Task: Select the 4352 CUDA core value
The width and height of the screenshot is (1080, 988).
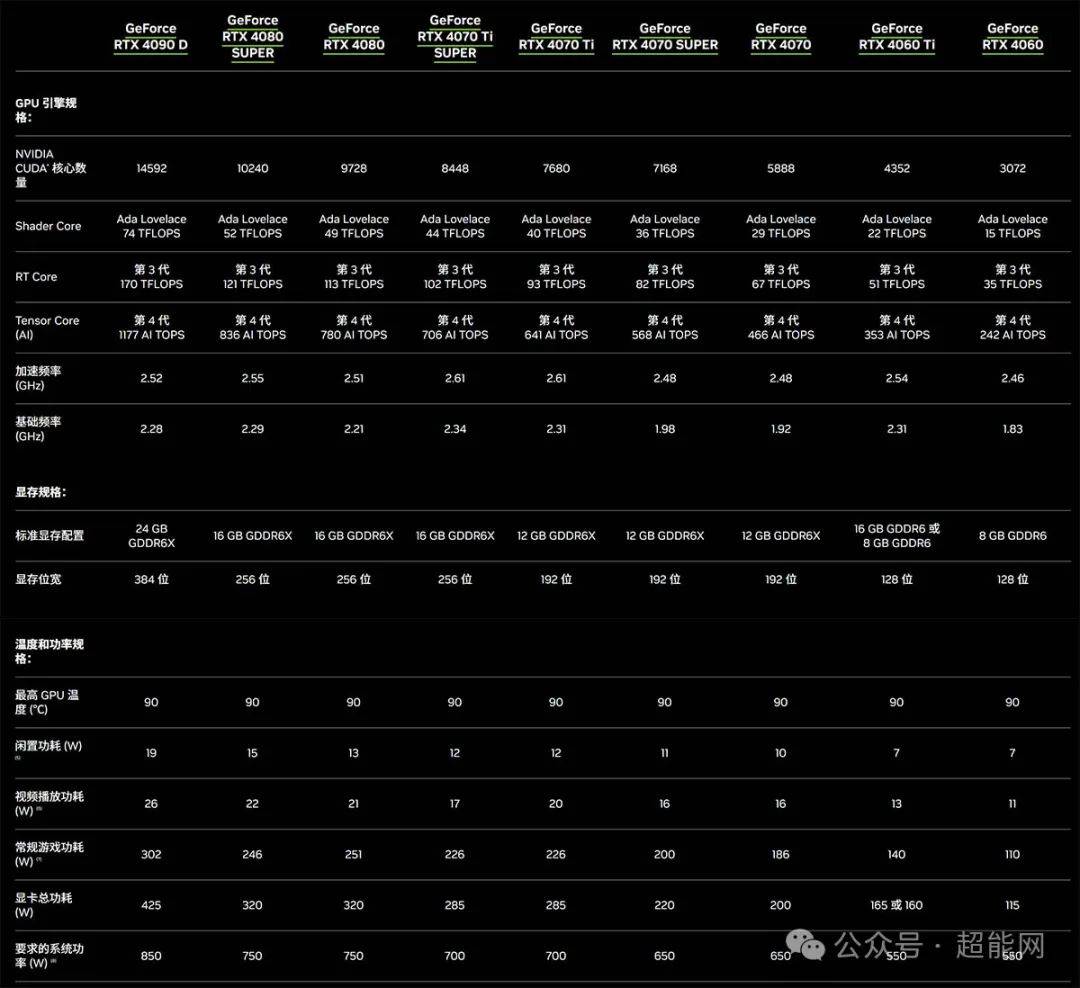Action: (897, 168)
